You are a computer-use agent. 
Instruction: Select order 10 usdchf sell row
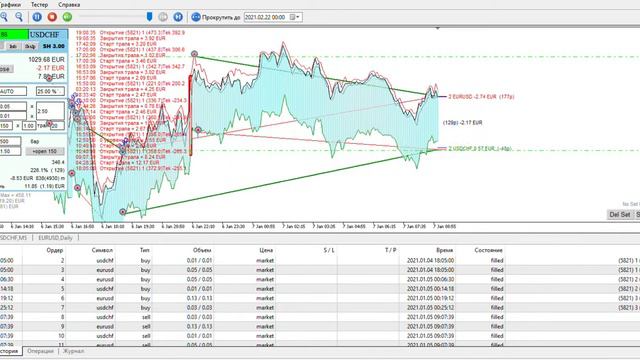tap(320, 336)
